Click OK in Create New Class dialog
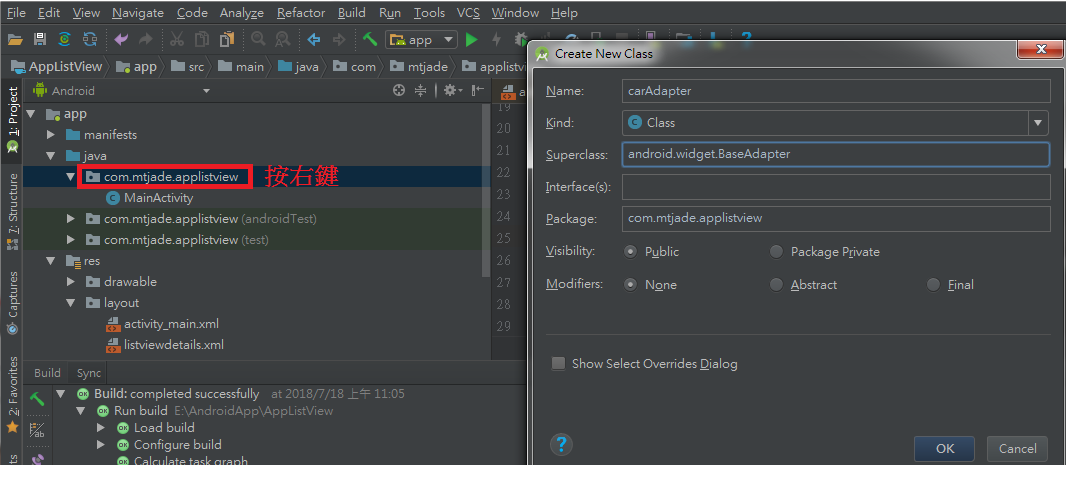Screen dimensions: 1066x486 coord(945,449)
